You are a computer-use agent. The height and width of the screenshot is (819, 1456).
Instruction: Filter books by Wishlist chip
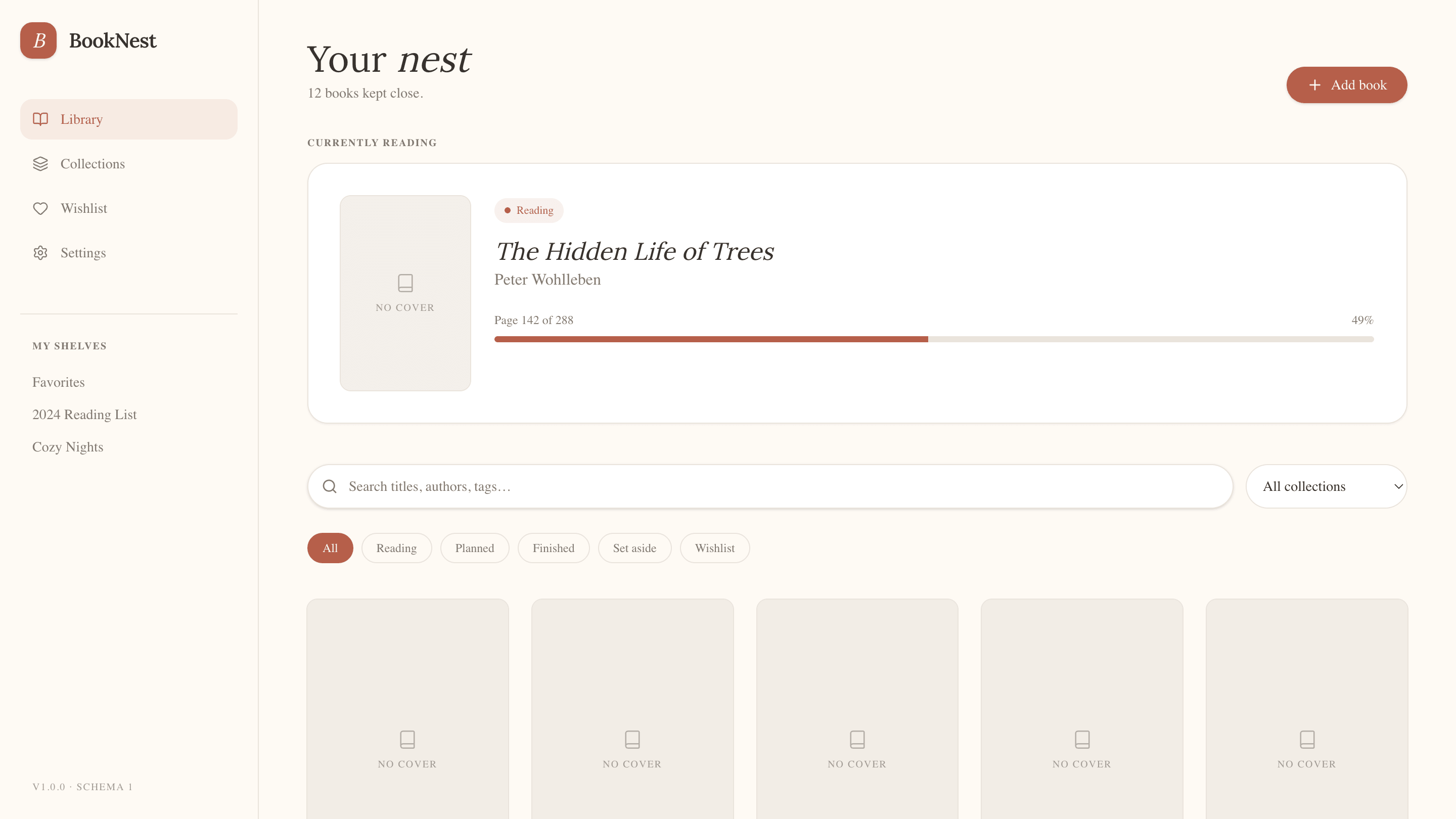[714, 548]
